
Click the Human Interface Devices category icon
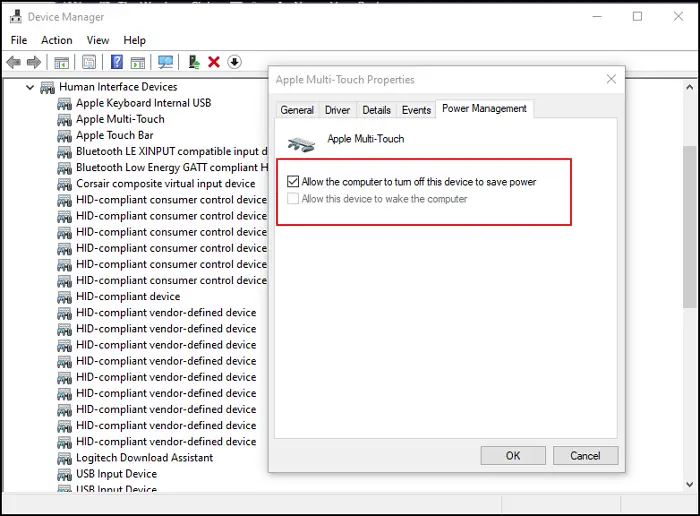(x=47, y=87)
